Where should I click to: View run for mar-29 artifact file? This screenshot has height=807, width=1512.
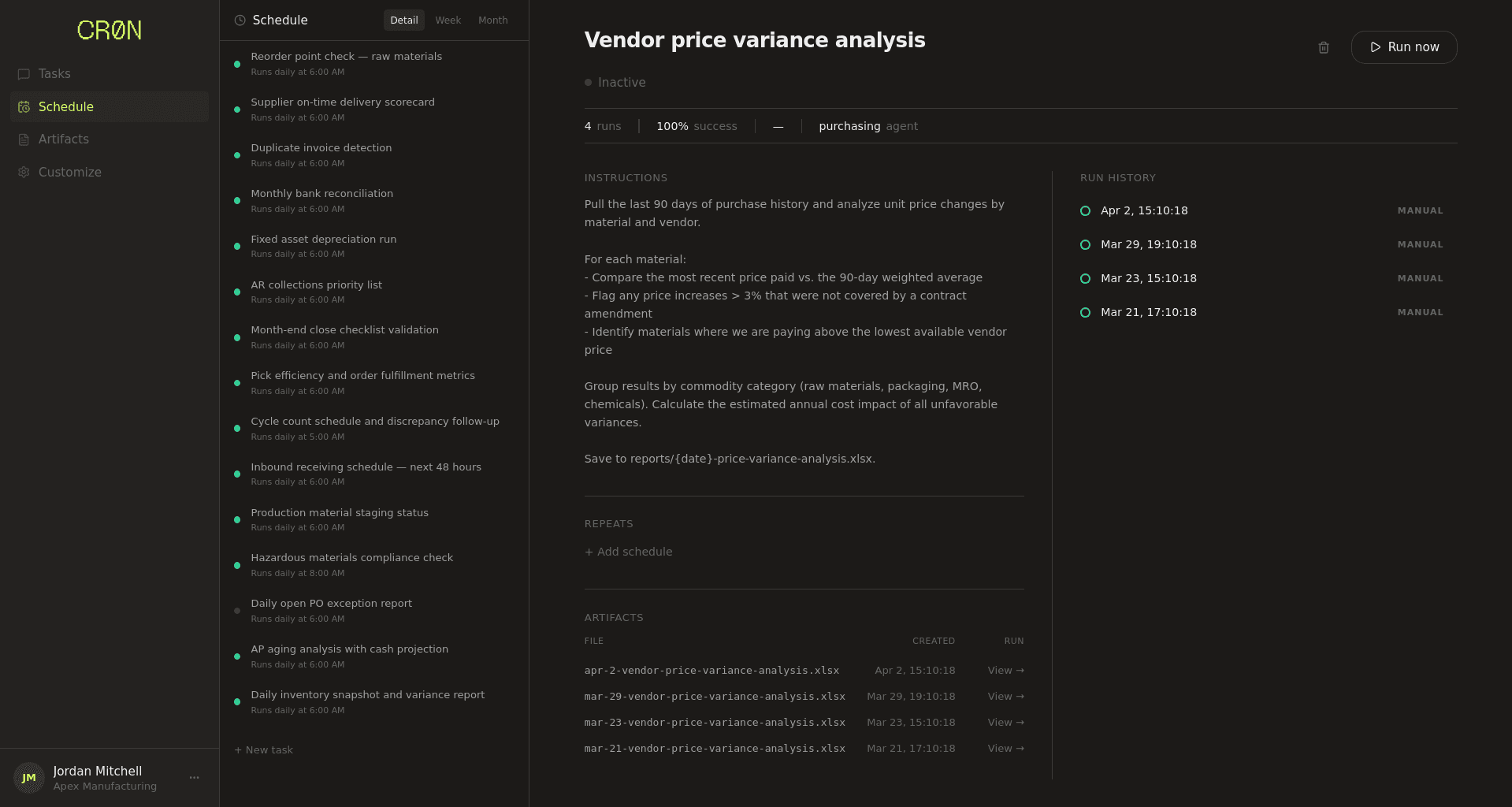(1006, 697)
